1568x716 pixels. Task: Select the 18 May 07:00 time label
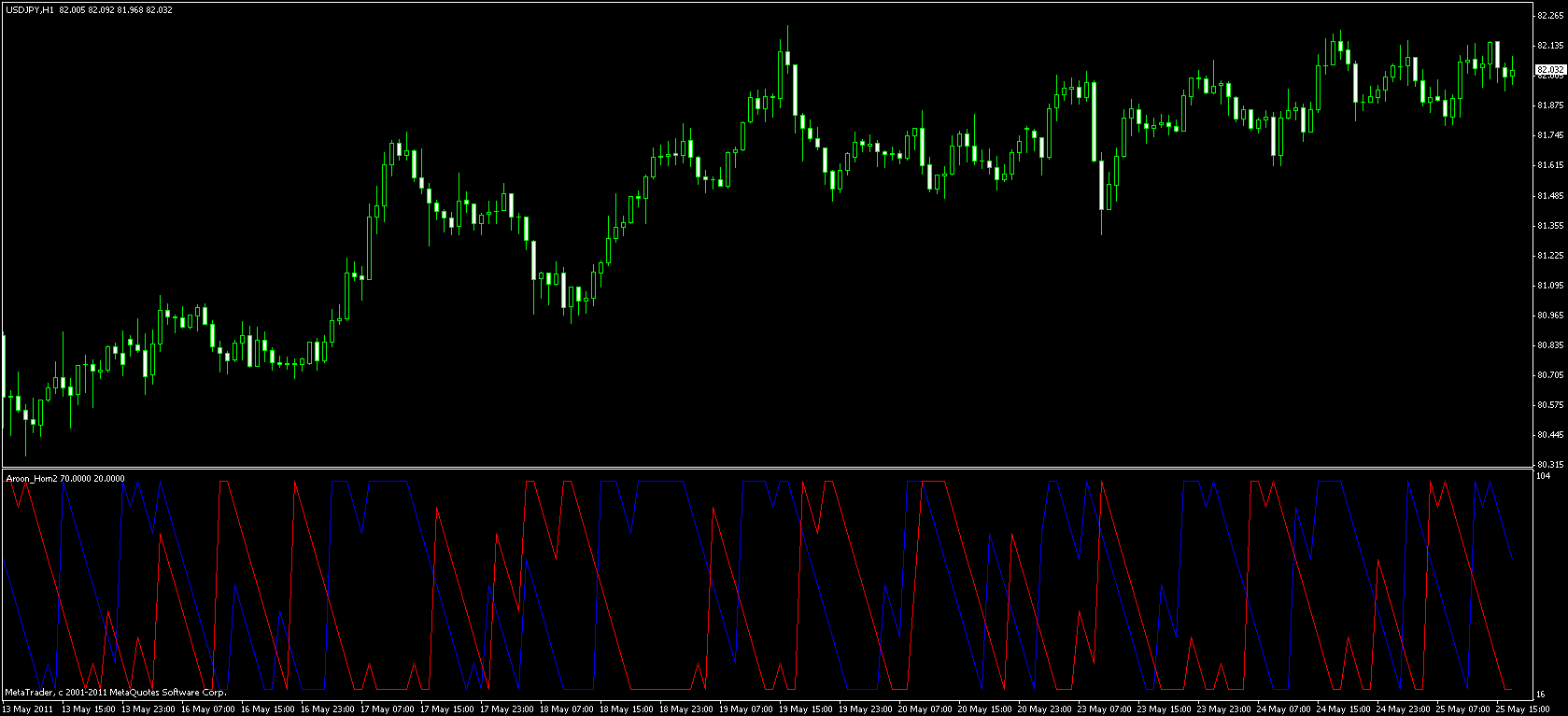pos(567,709)
